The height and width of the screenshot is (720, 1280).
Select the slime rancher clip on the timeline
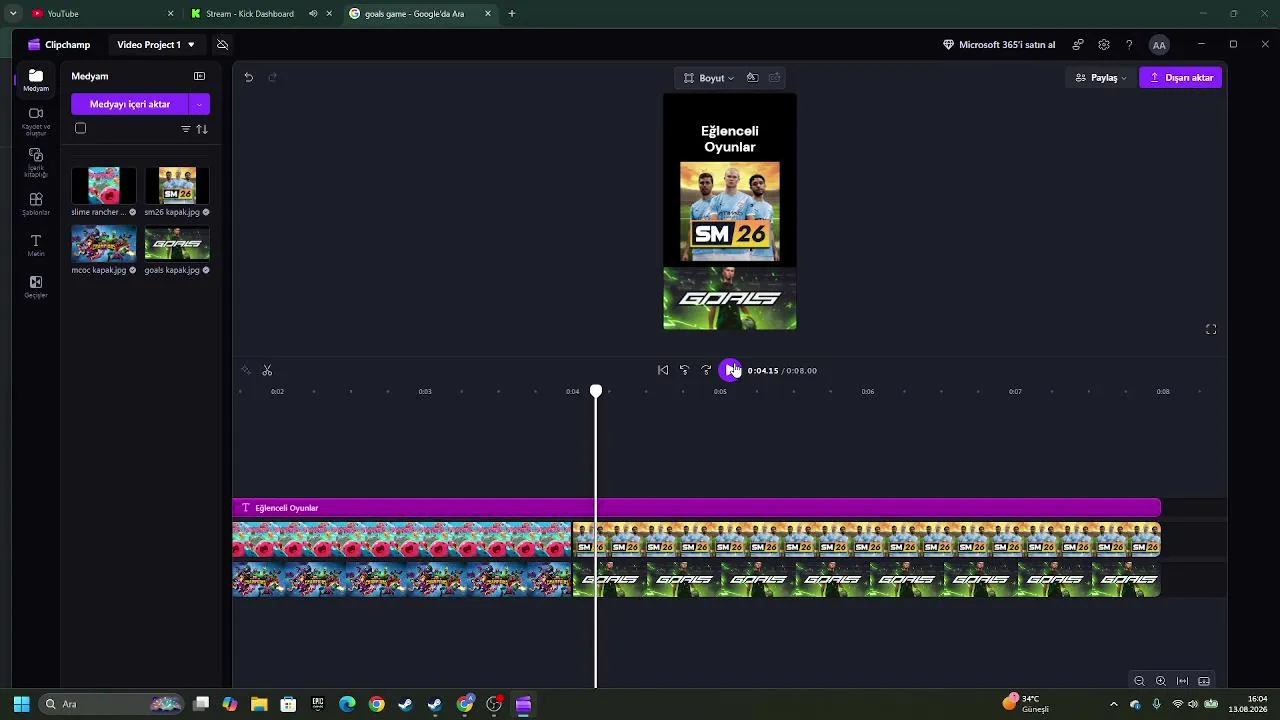tap(402, 540)
